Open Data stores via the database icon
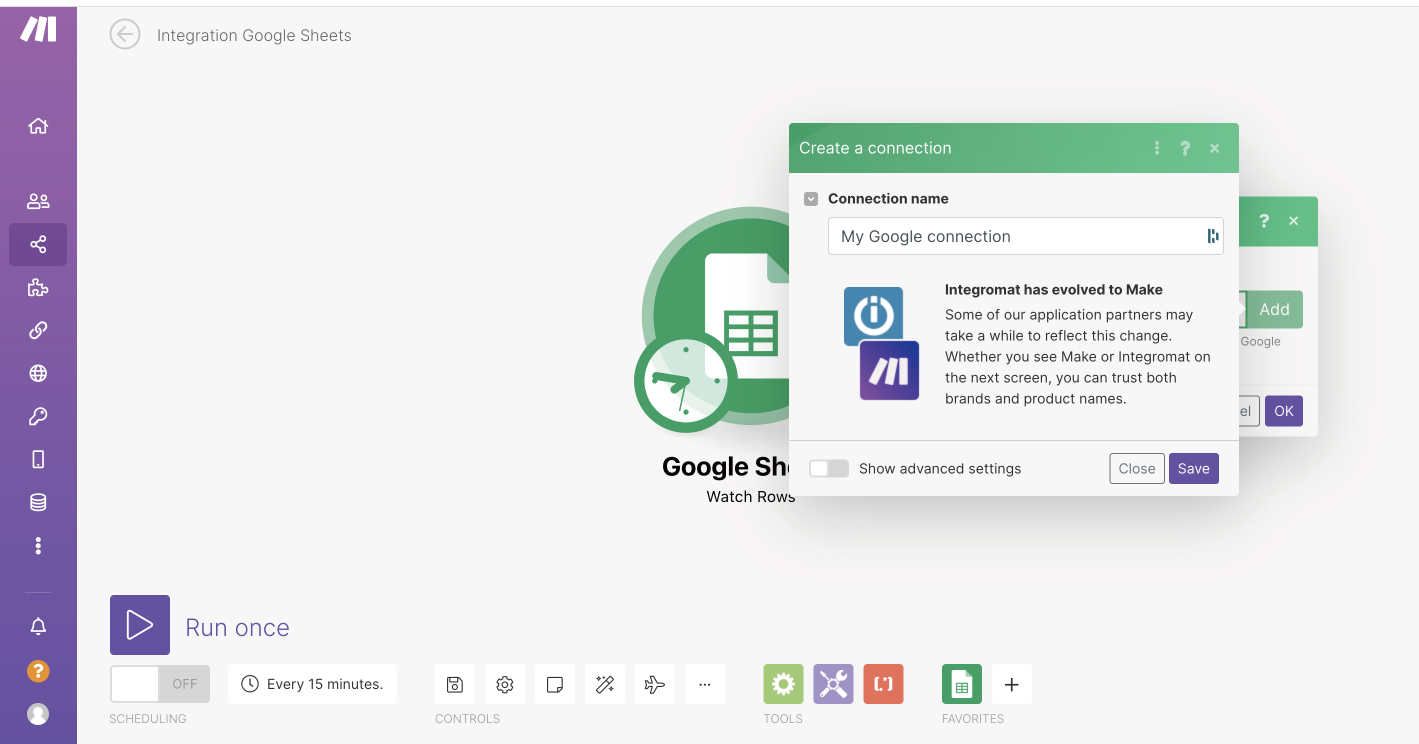Screen dimensions: 1419x744 tap(38, 502)
